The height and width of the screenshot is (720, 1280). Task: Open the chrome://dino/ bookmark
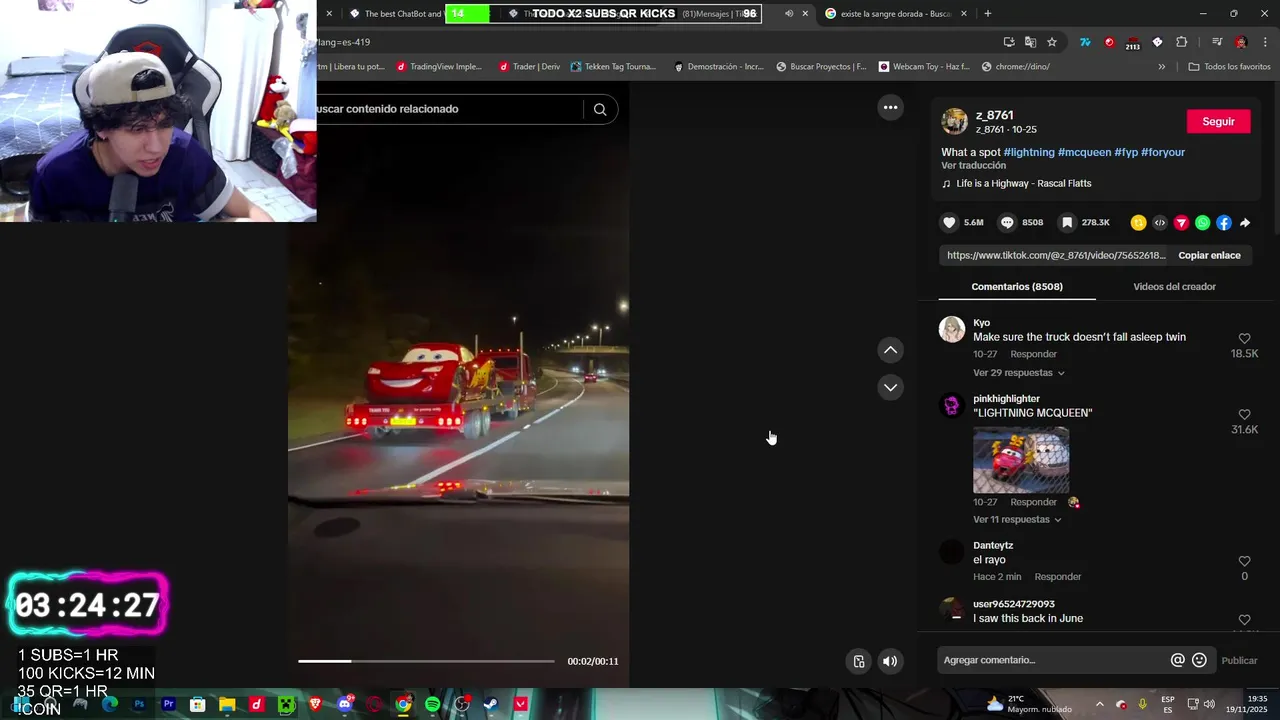[x=1016, y=67]
